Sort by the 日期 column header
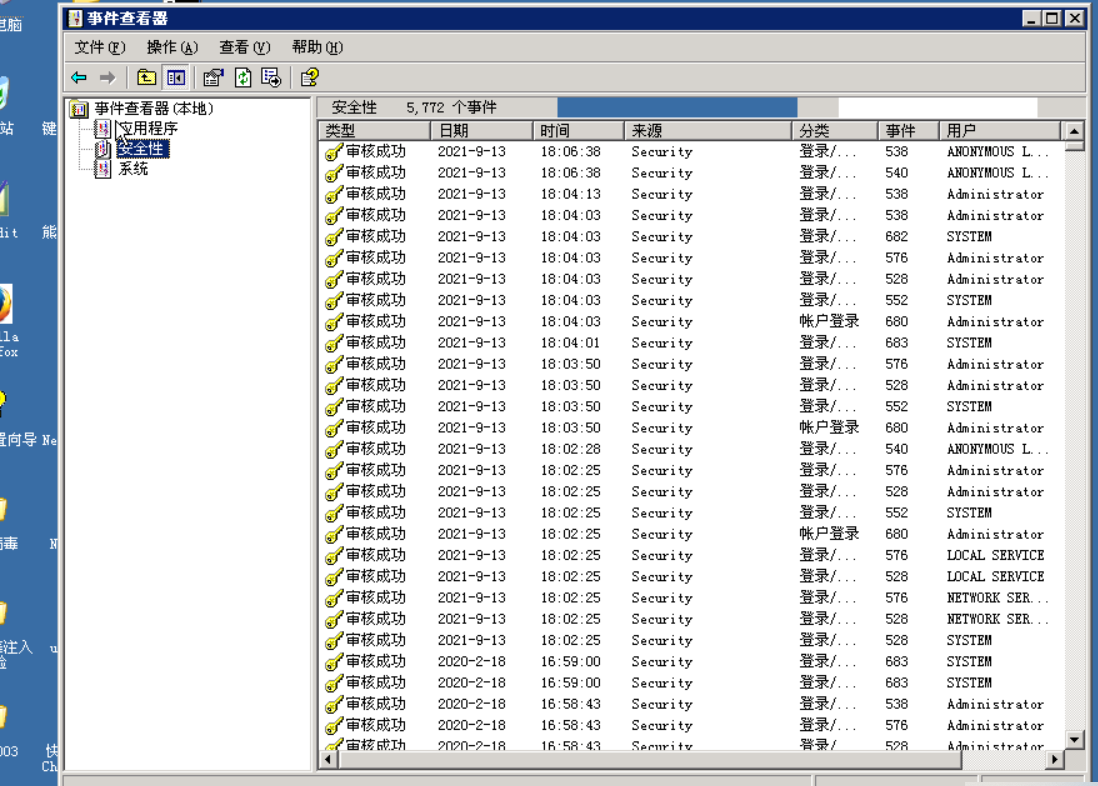 click(481, 130)
